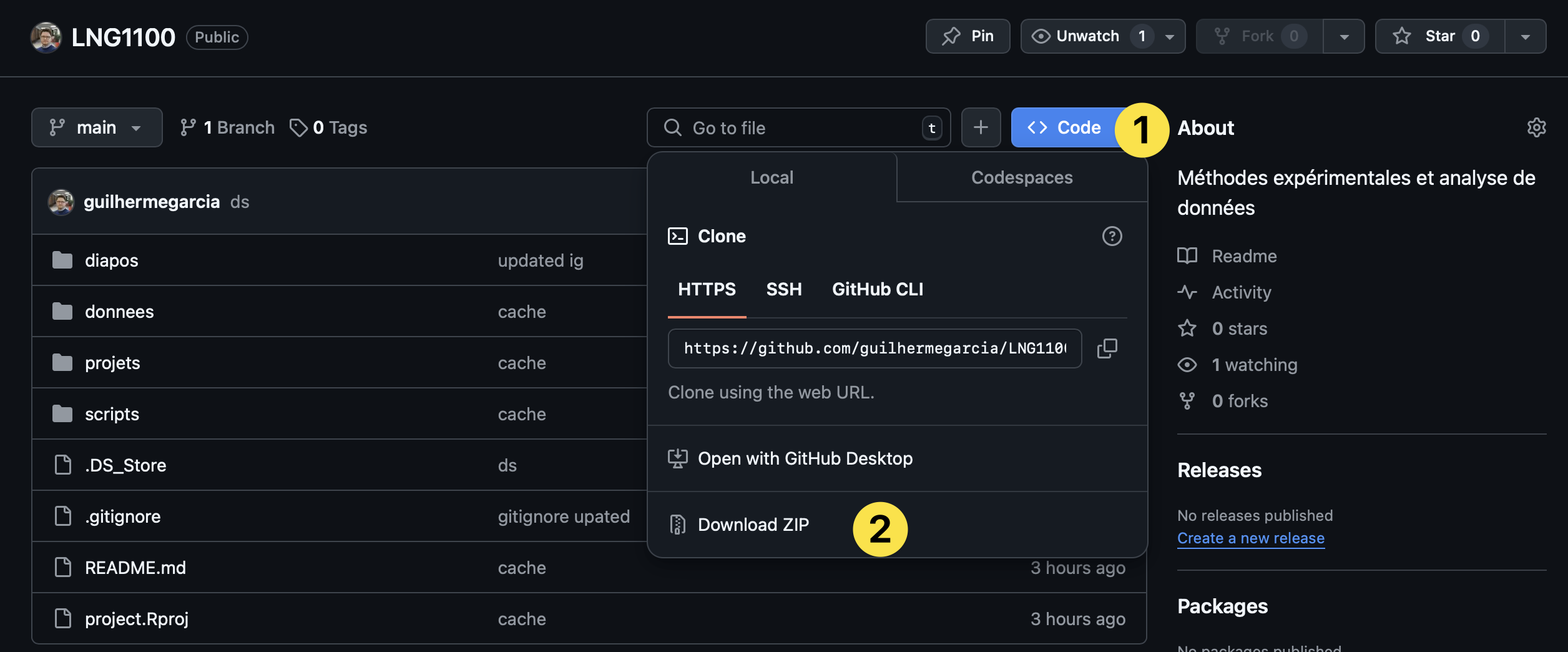The width and height of the screenshot is (1568, 652).
Task: Click the Activity pulse icon
Action: [x=1187, y=292]
